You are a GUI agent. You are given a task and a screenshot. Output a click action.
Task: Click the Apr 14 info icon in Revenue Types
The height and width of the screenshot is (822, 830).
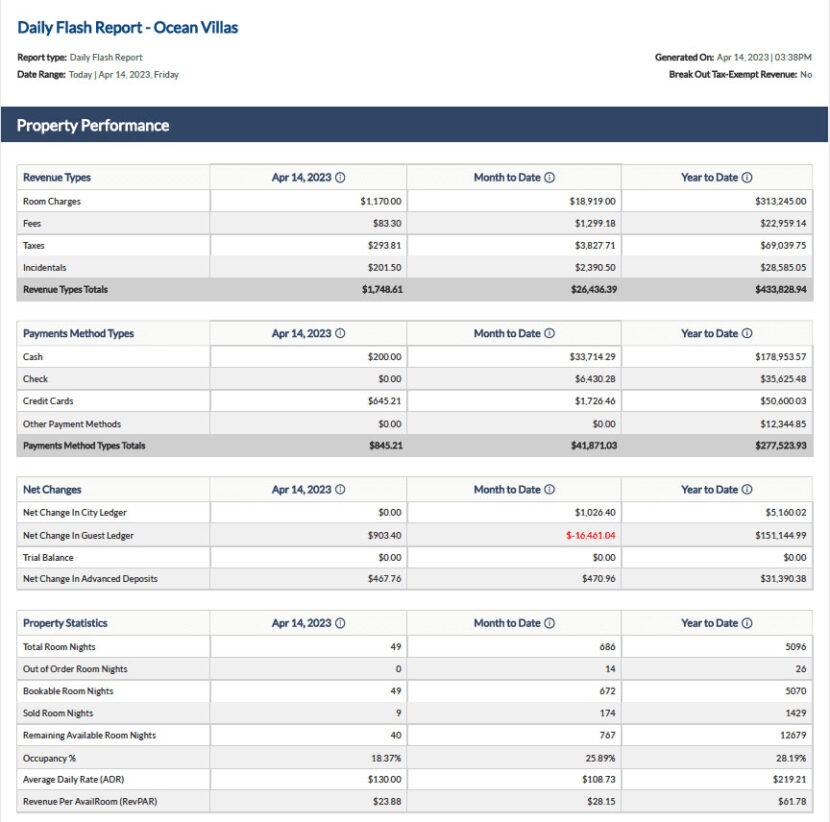341,177
